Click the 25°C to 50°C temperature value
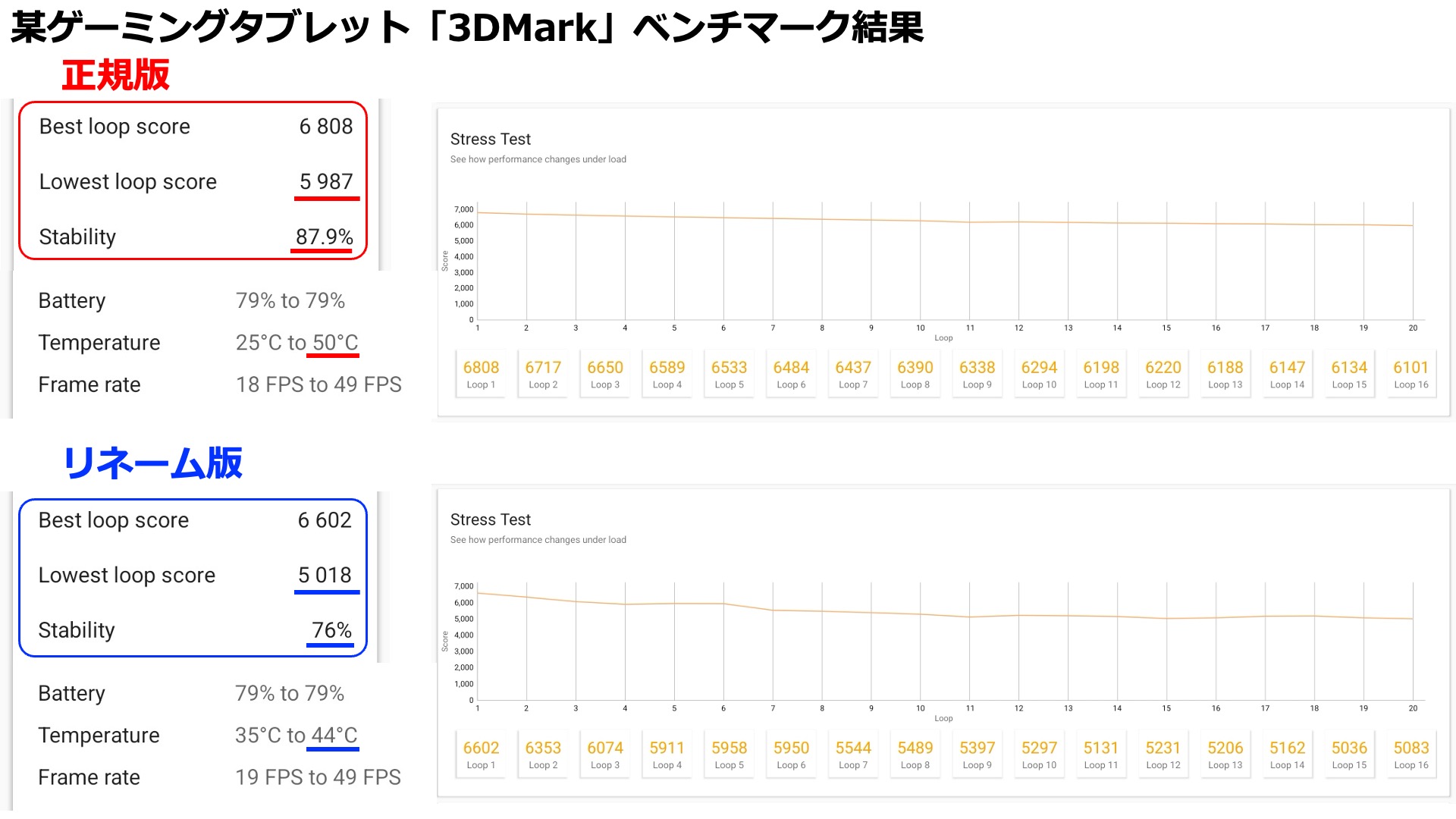The width and height of the screenshot is (1456, 819). pos(297,343)
